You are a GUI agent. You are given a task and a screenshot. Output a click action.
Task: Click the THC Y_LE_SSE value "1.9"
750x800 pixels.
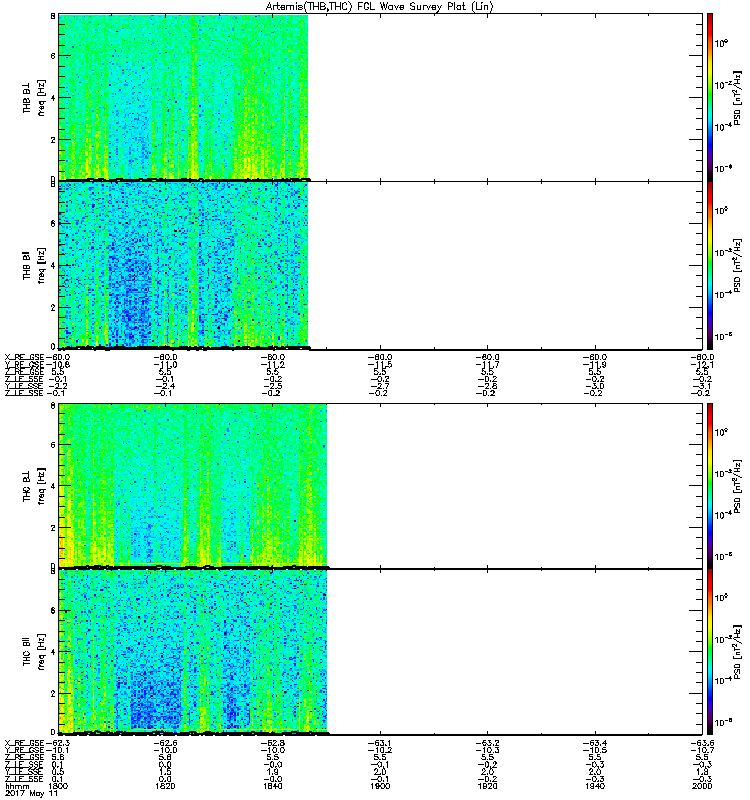coord(272,772)
